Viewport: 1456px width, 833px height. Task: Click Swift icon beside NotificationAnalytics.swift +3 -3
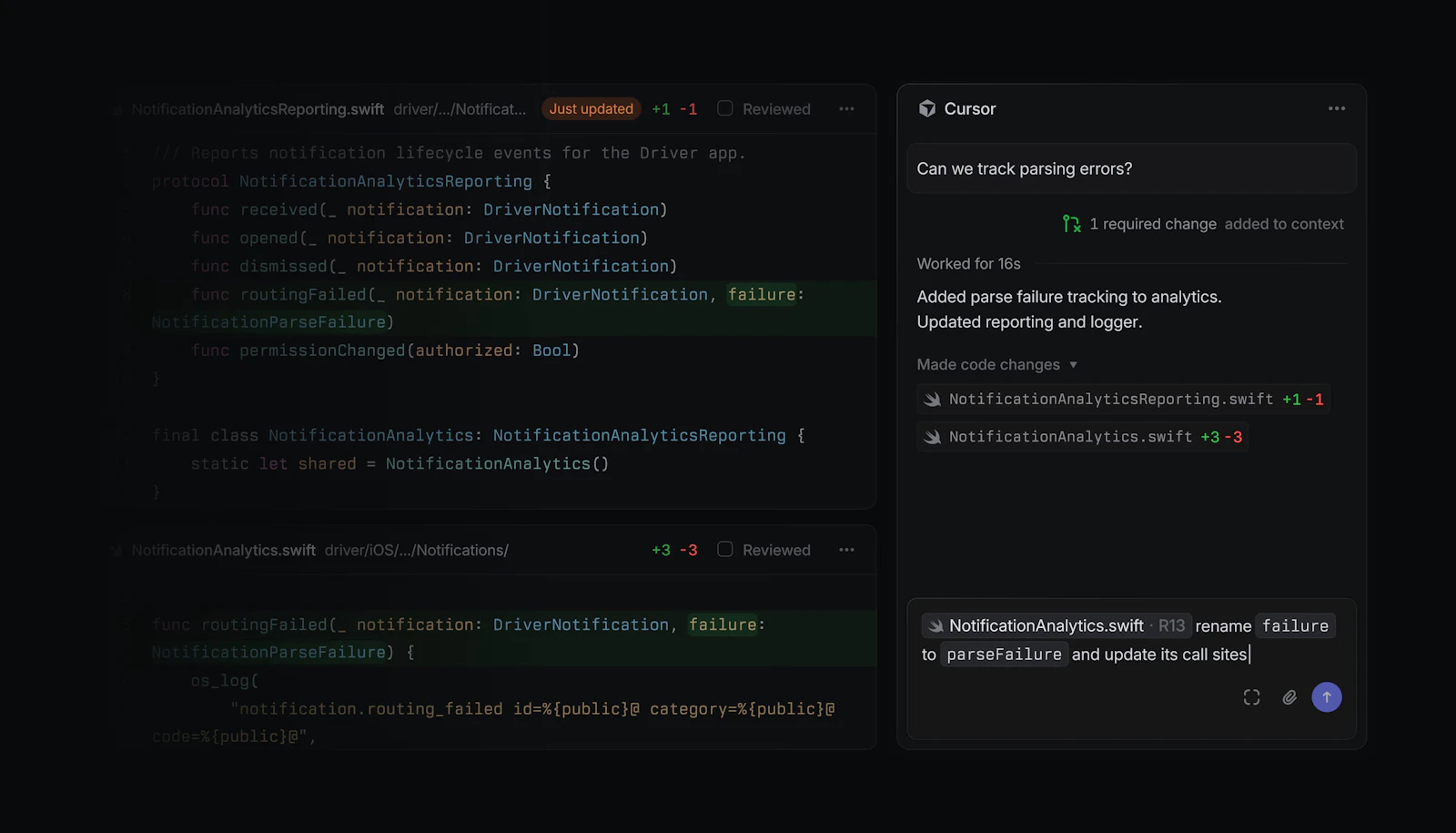click(933, 437)
